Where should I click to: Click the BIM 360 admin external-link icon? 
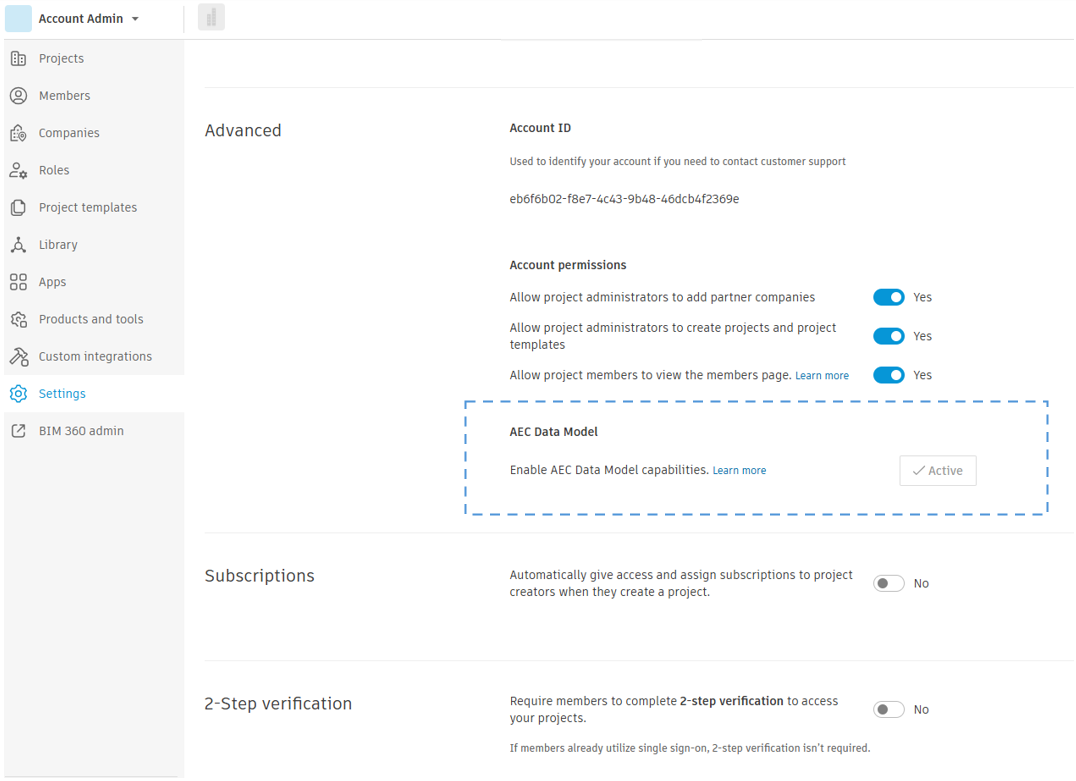18,431
